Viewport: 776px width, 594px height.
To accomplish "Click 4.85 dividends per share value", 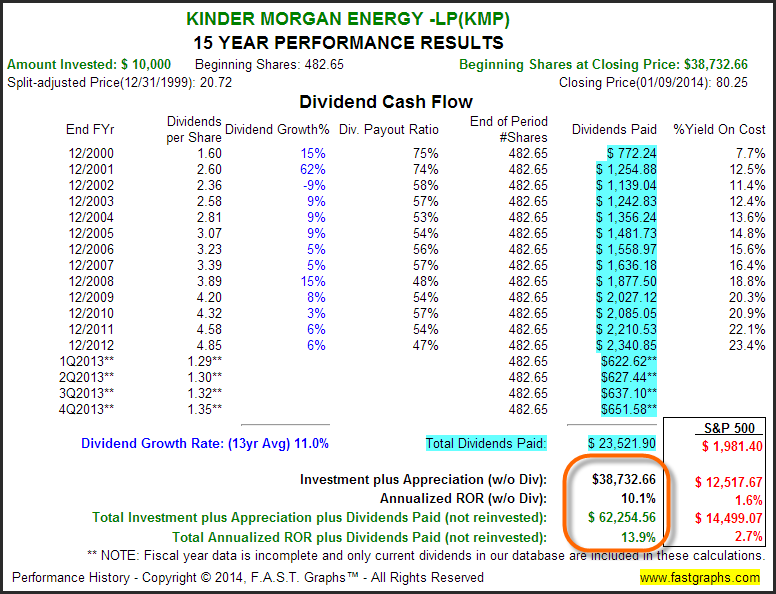I will pos(209,345).
